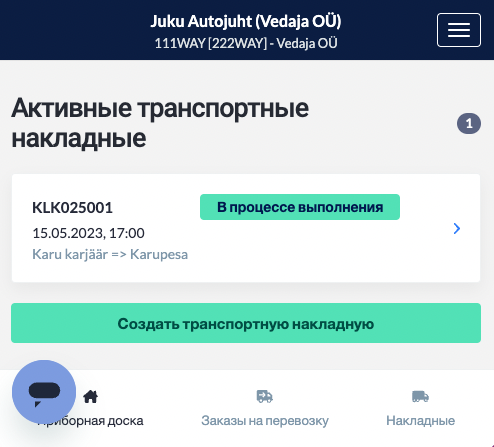Image resolution: width=494 pixels, height=447 pixels.
Task: Open waybill number KLK025001
Action: [72, 208]
